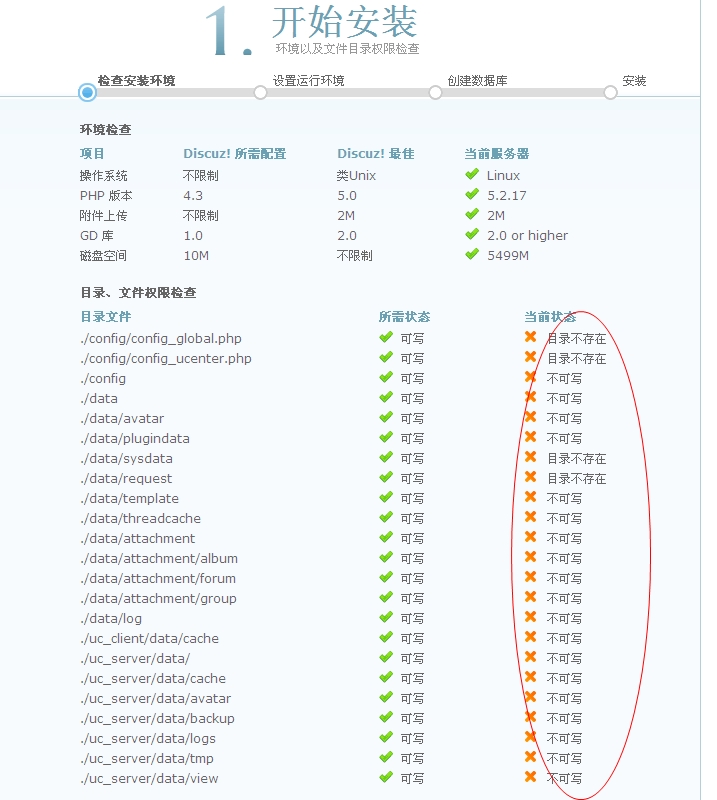Click the required-state check for ./data/attachment/forum
Screen dimensions: 717x800
(386, 577)
